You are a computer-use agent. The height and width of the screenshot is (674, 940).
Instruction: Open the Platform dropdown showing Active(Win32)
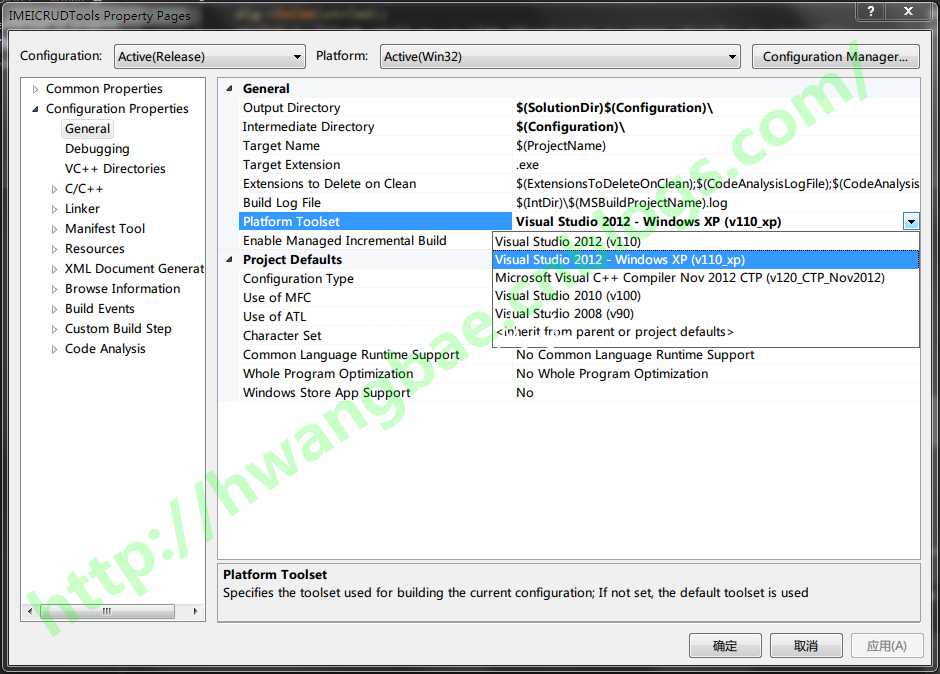point(560,56)
